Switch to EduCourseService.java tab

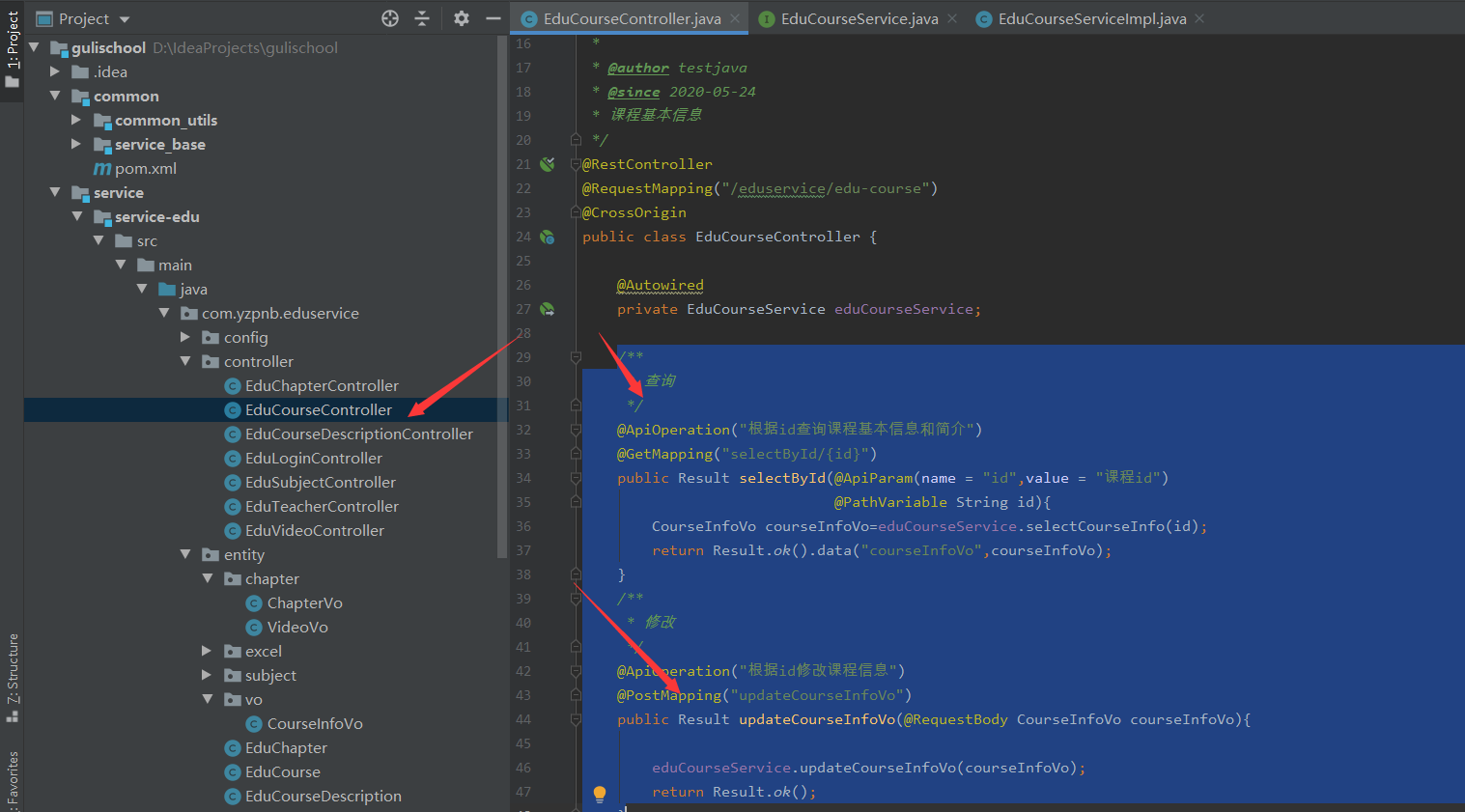859,18
